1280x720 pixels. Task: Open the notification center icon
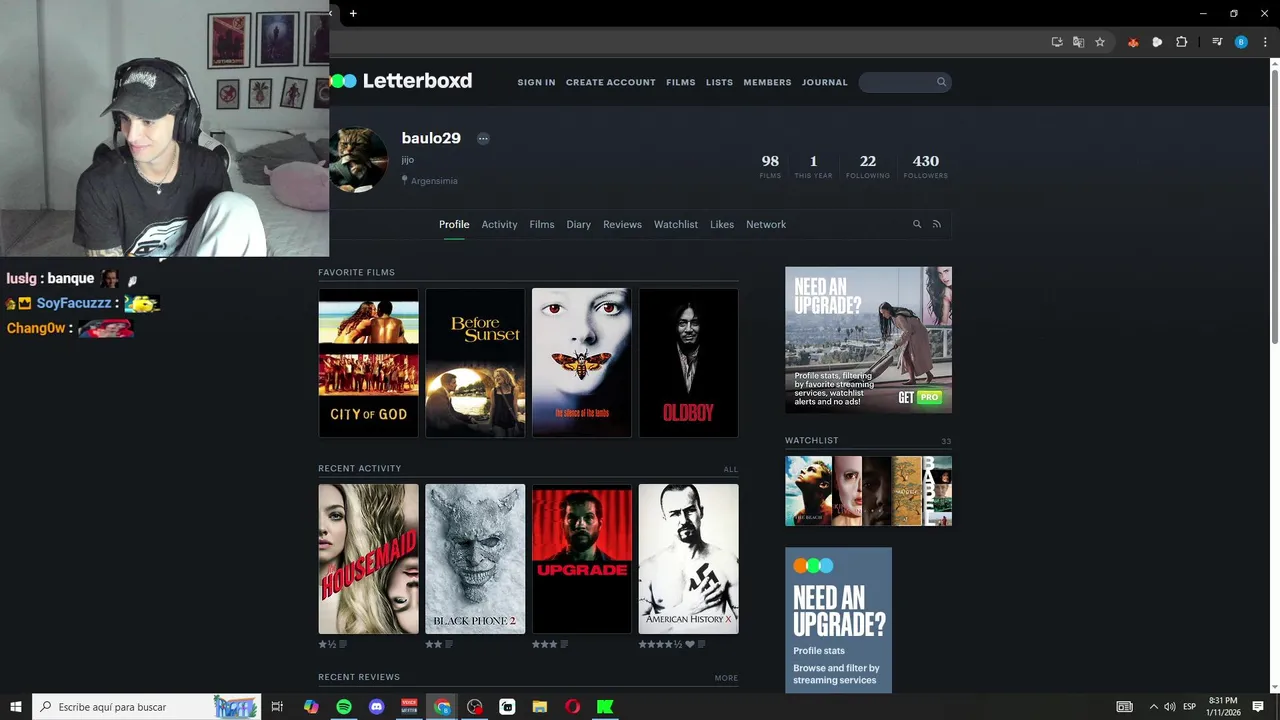coord(1258,706)
